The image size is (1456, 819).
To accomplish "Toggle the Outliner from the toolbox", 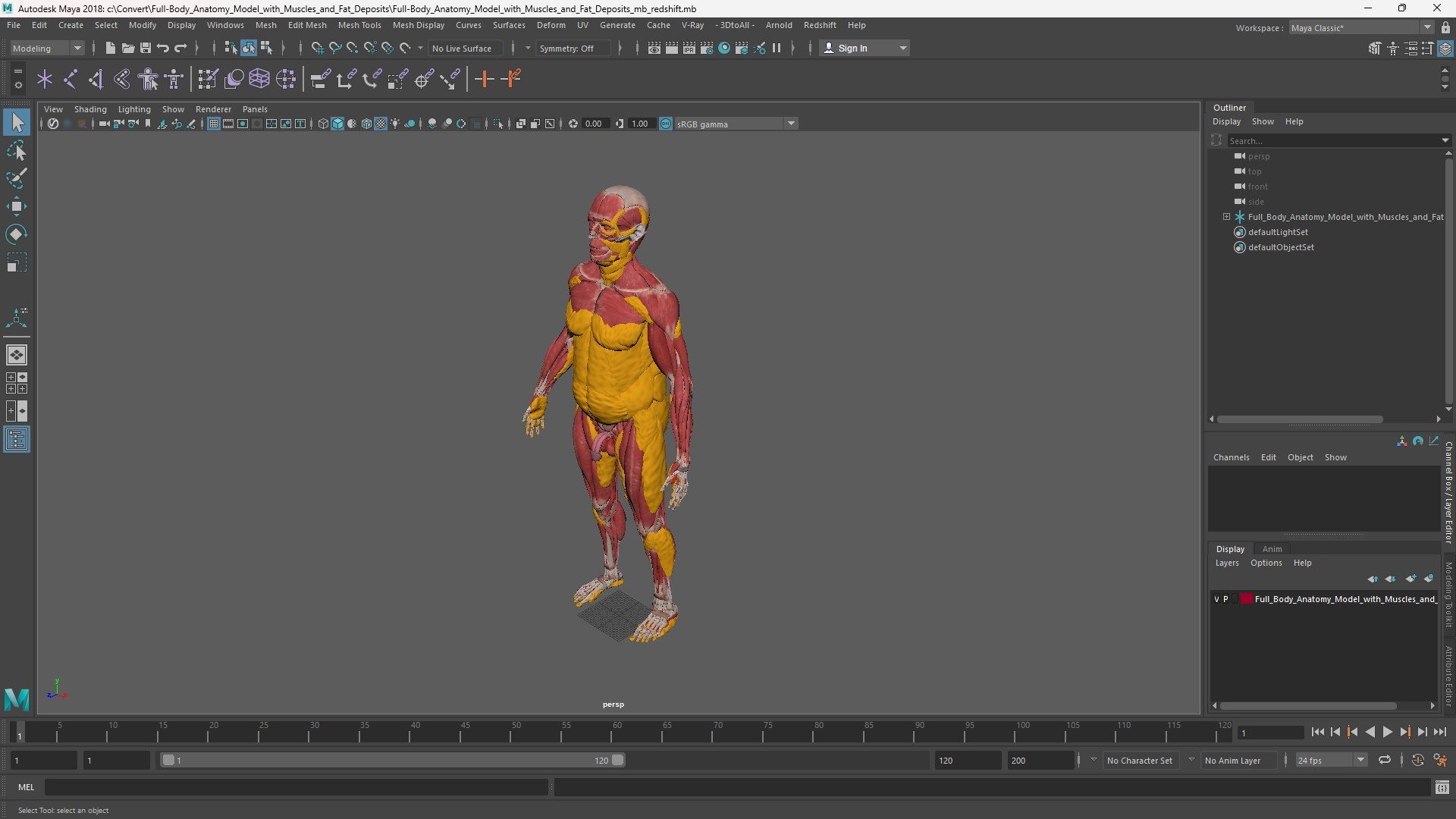I will click(x=17, y=440).
